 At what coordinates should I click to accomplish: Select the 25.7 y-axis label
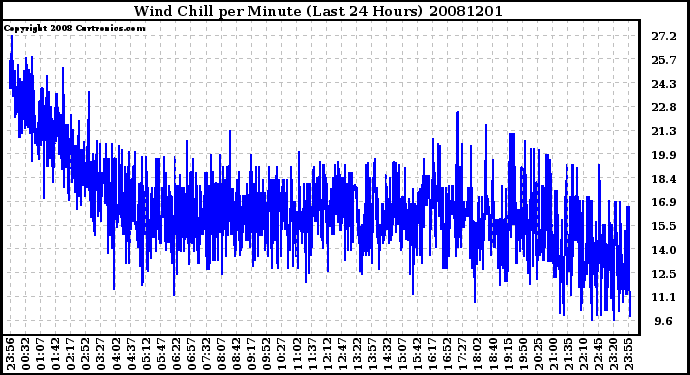664,60
